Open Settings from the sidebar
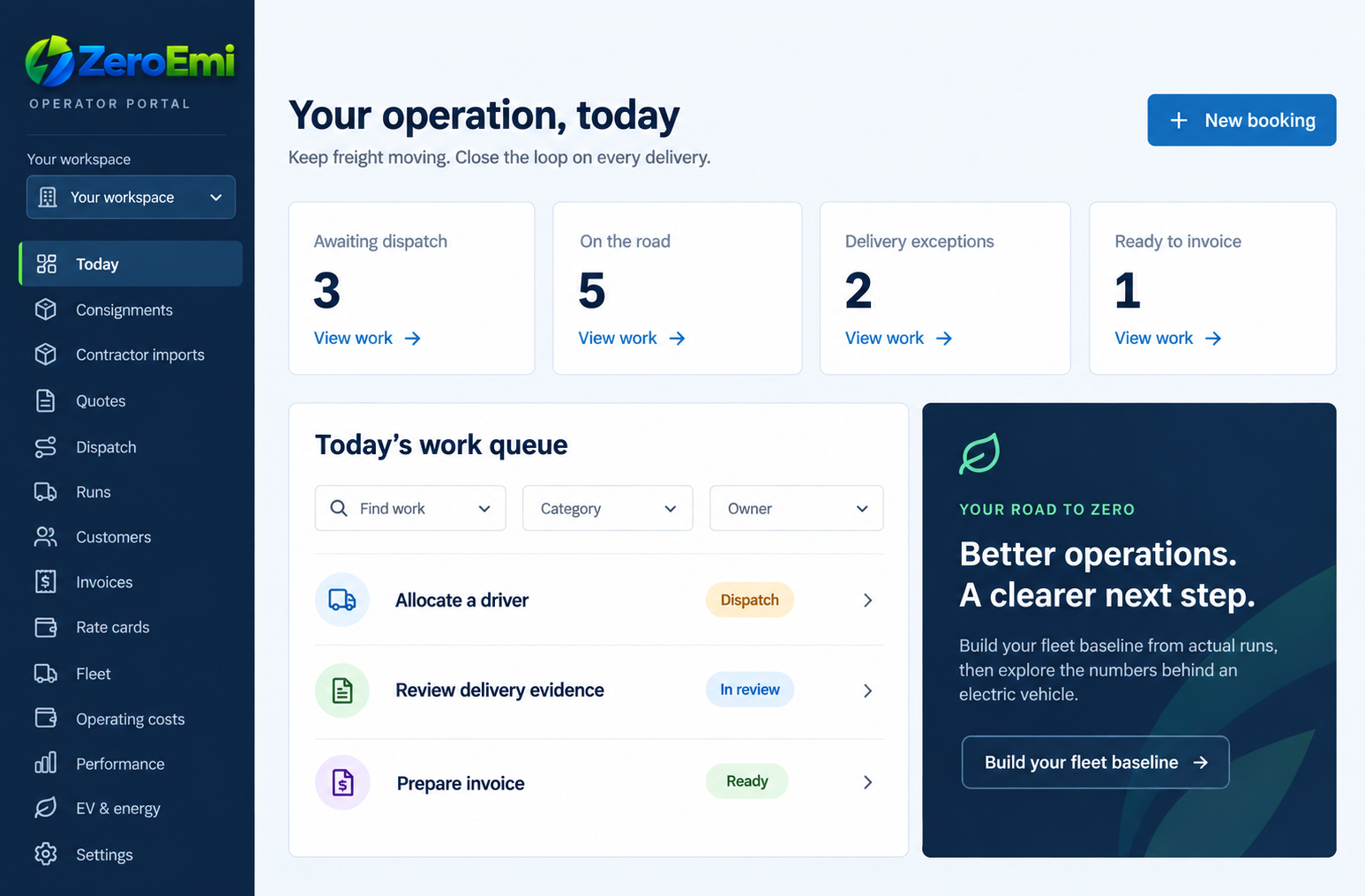 coord(131,855)
